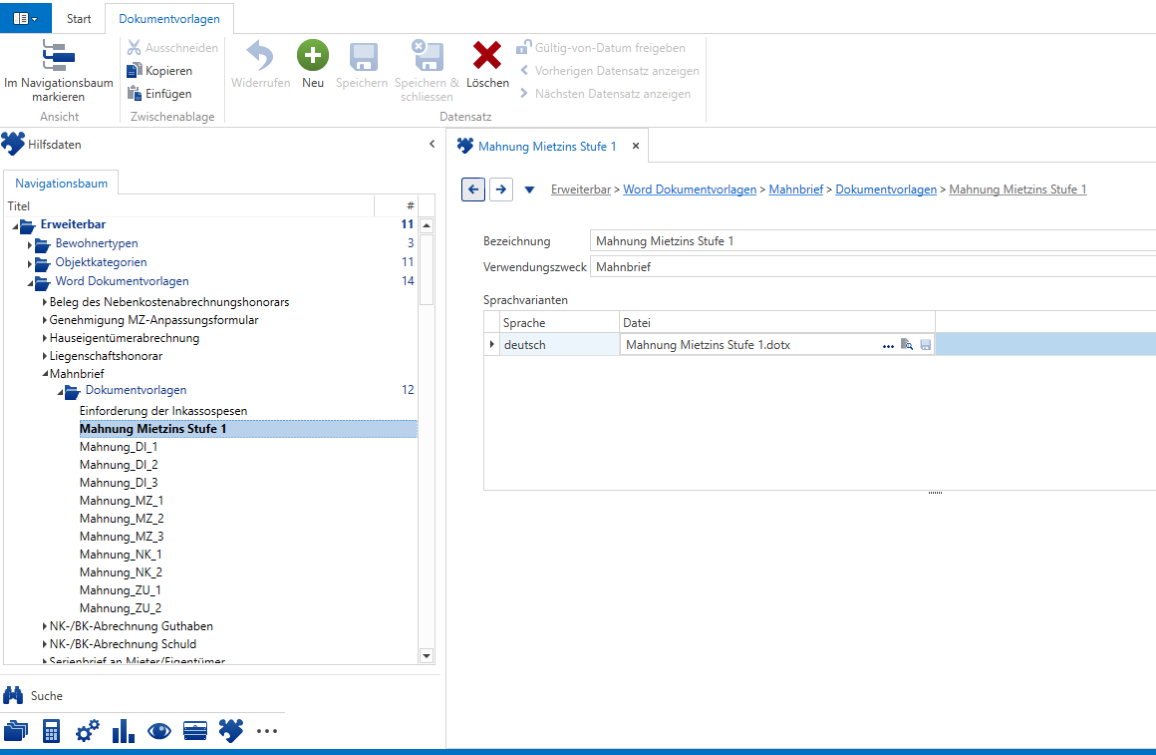The height and width of the screenshot is (755, 1156).
Task: Follow the Erweiterbar breadcrumb link
Action: 581,189
